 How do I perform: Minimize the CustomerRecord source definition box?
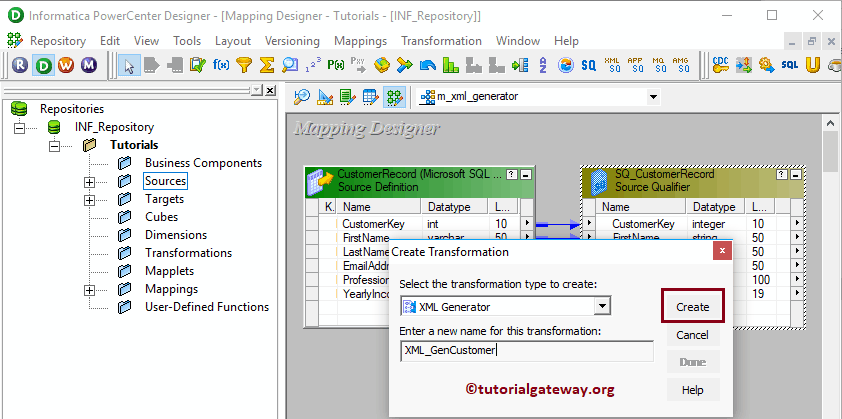click(x=526, y=175)
